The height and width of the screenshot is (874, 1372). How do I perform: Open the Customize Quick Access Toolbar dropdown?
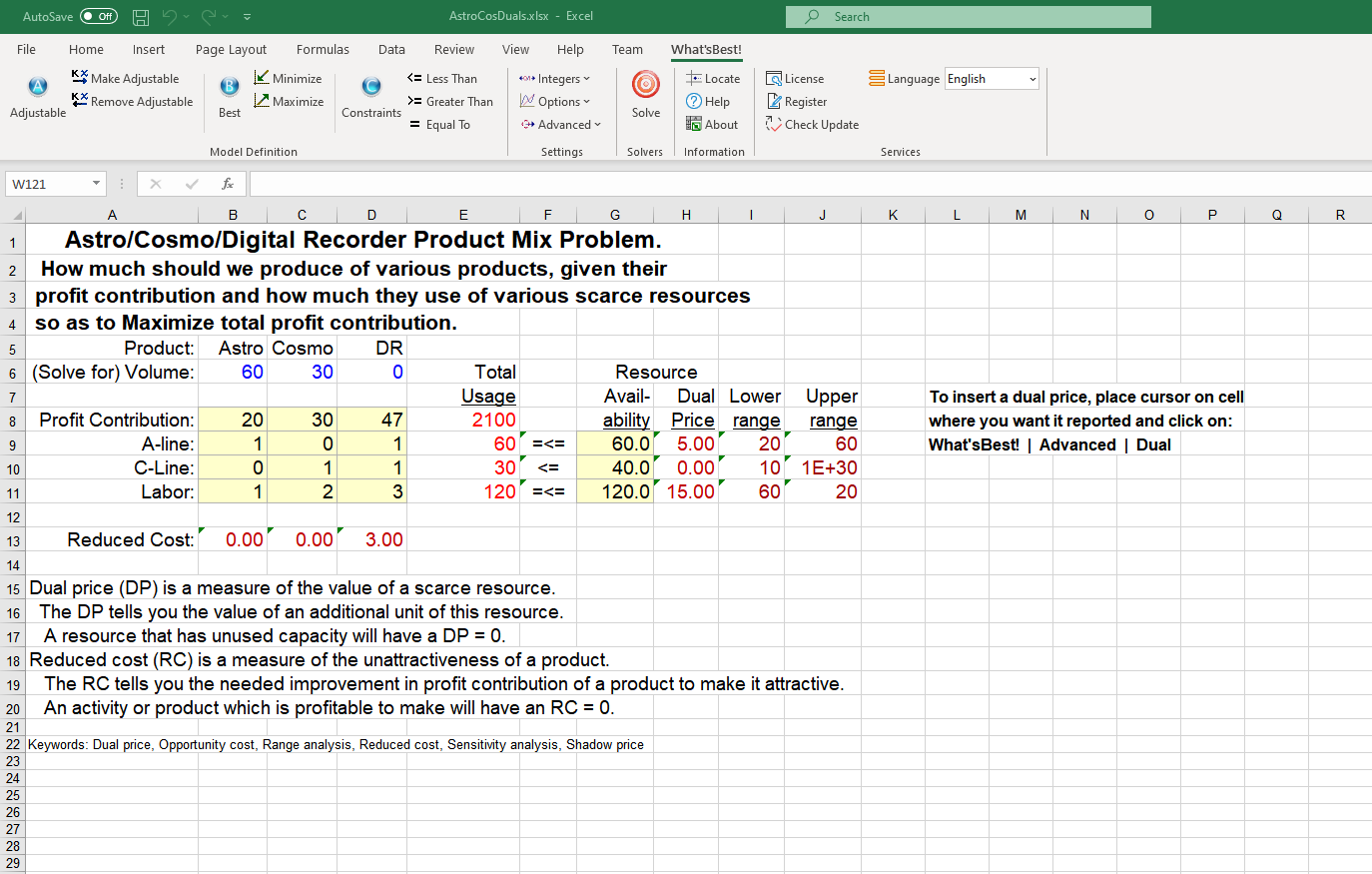tap(247, 17)
